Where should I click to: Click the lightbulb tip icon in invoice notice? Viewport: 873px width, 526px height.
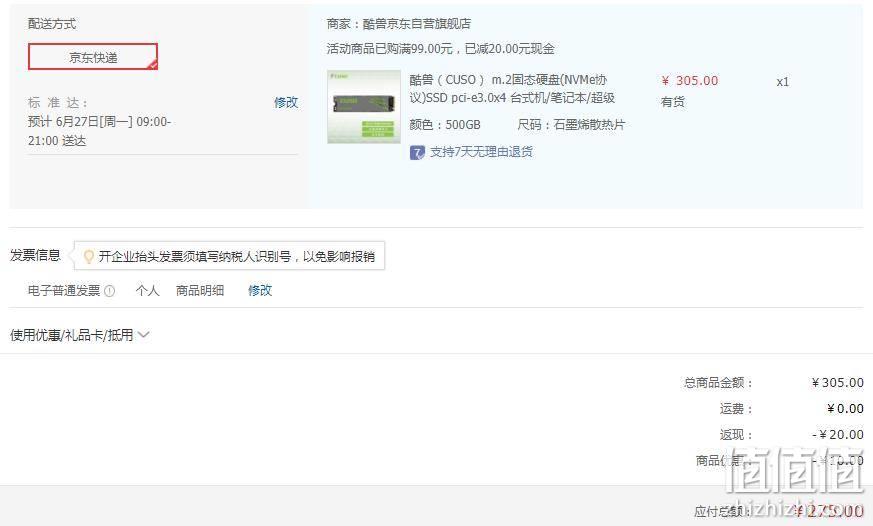88,256
